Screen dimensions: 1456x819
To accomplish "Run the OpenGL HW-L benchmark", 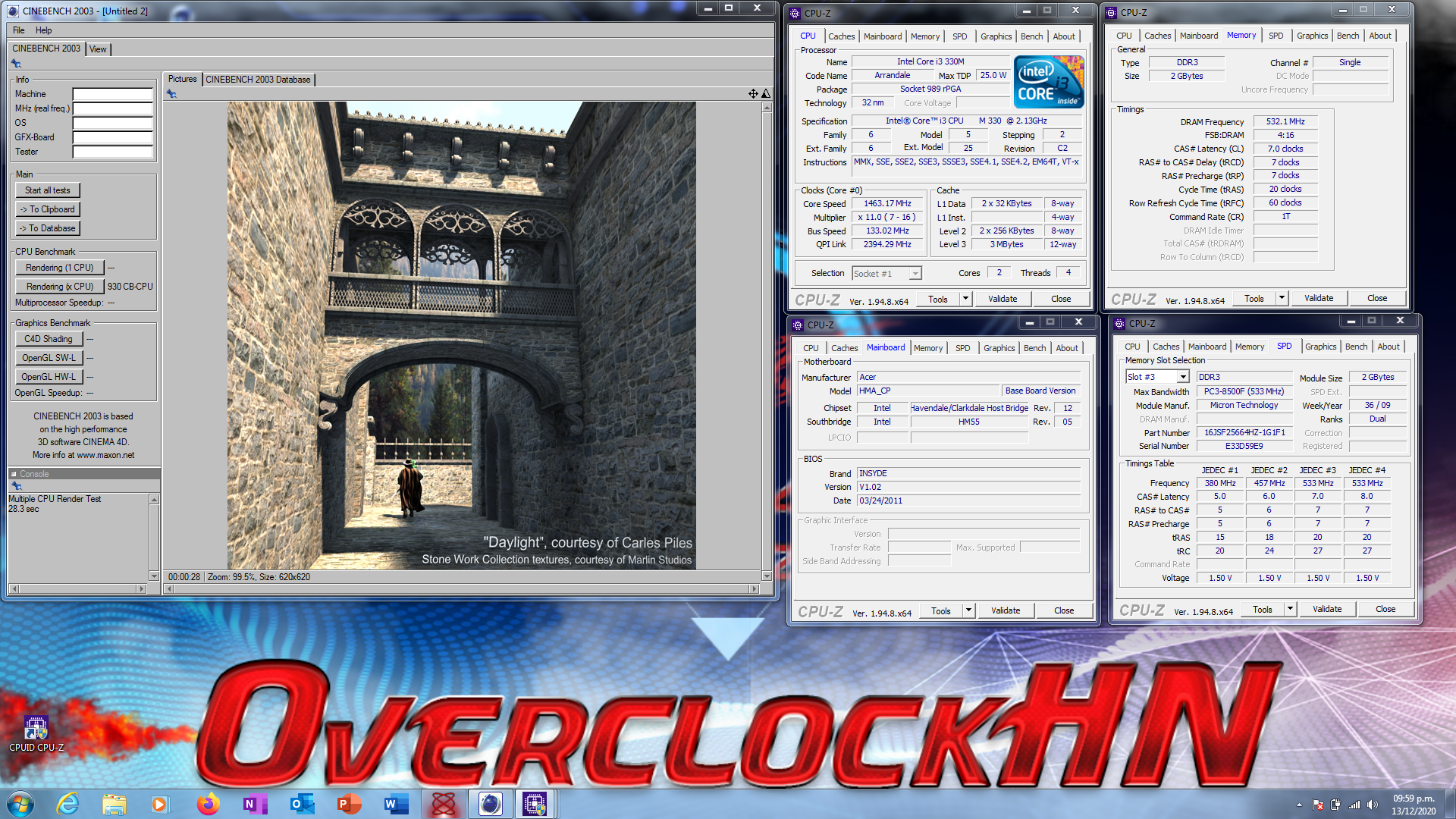I will pyautogui.click(x=49, y=377).
